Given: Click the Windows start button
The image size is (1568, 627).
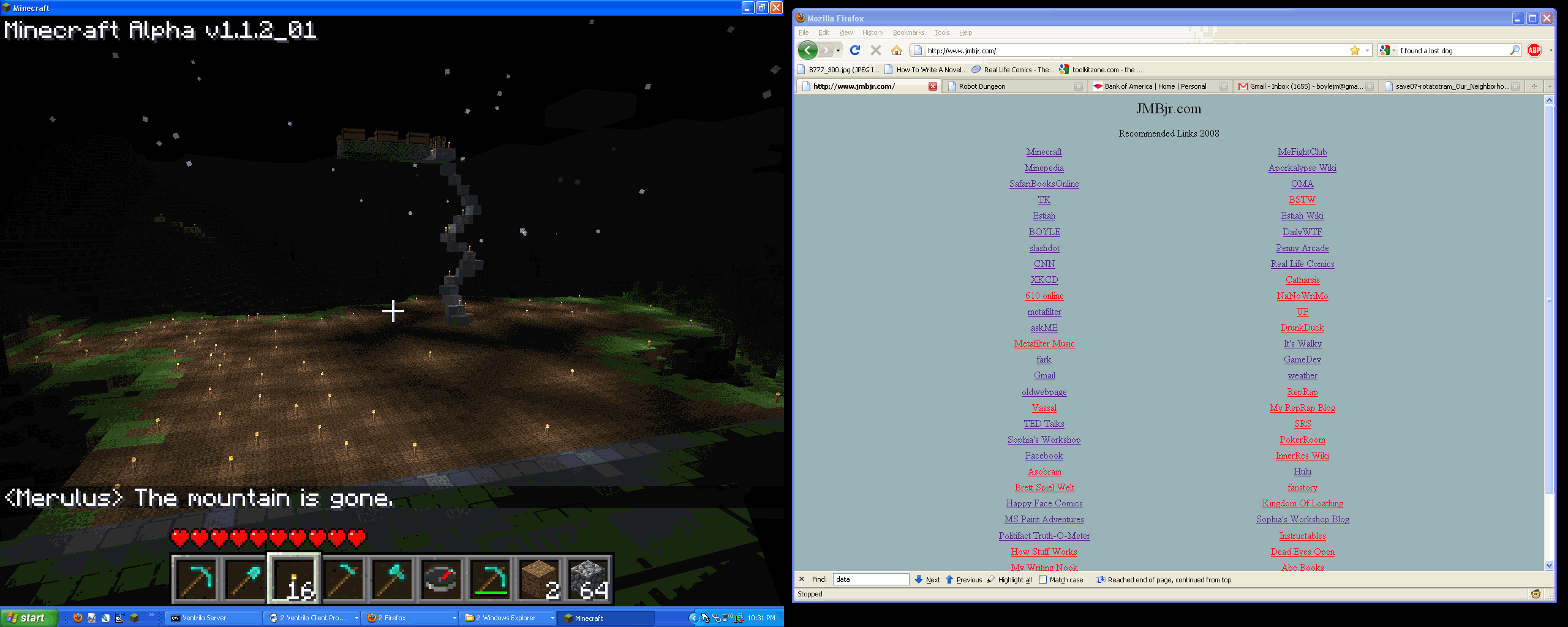Looking at the screenshot, I should pyautogui.click(x=29, y=618).
